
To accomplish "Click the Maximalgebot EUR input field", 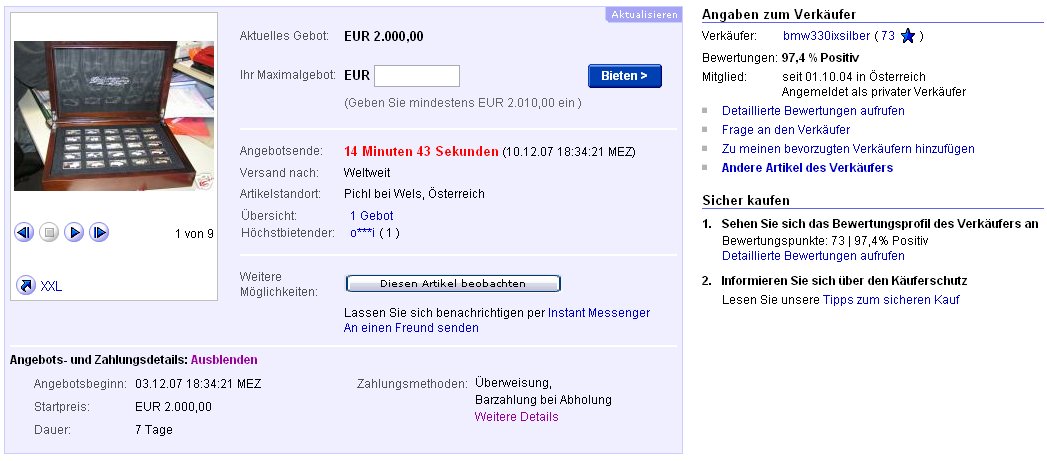I will click(416, 76).
